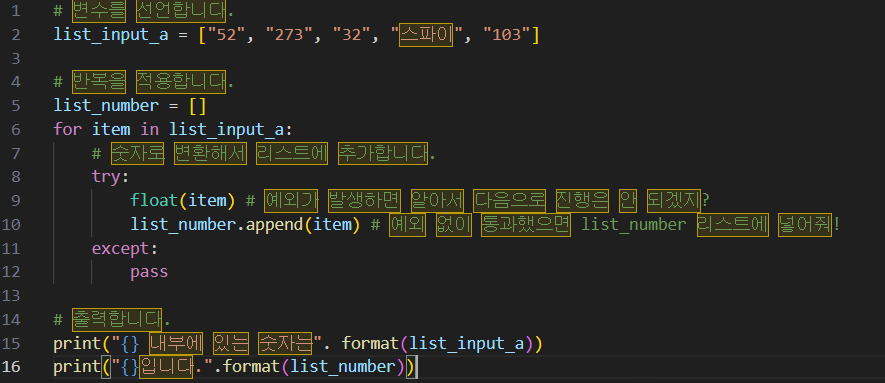The height and width of the screenshot is (383, 885).
Task: Click the empty brackets [] on line 5
Action: (x=198, y=105)
